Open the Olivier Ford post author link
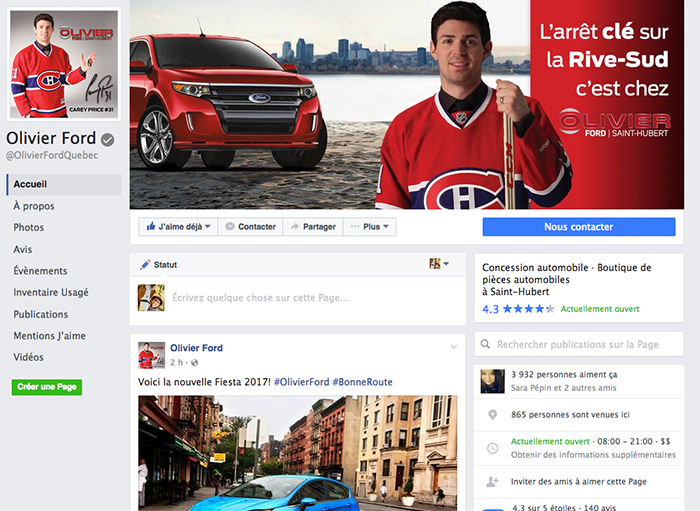The width and height of the screenshot is (700, 511). click(196, 348)
